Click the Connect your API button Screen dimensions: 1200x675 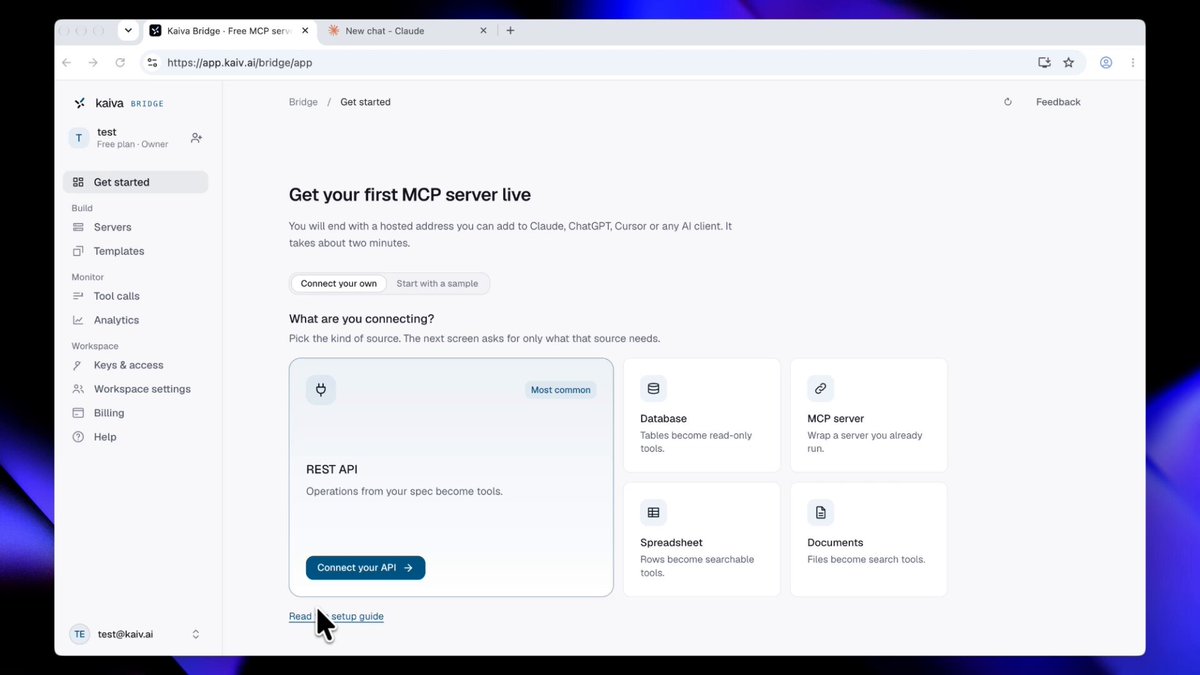pyautogui.click(x=365, y=568)
